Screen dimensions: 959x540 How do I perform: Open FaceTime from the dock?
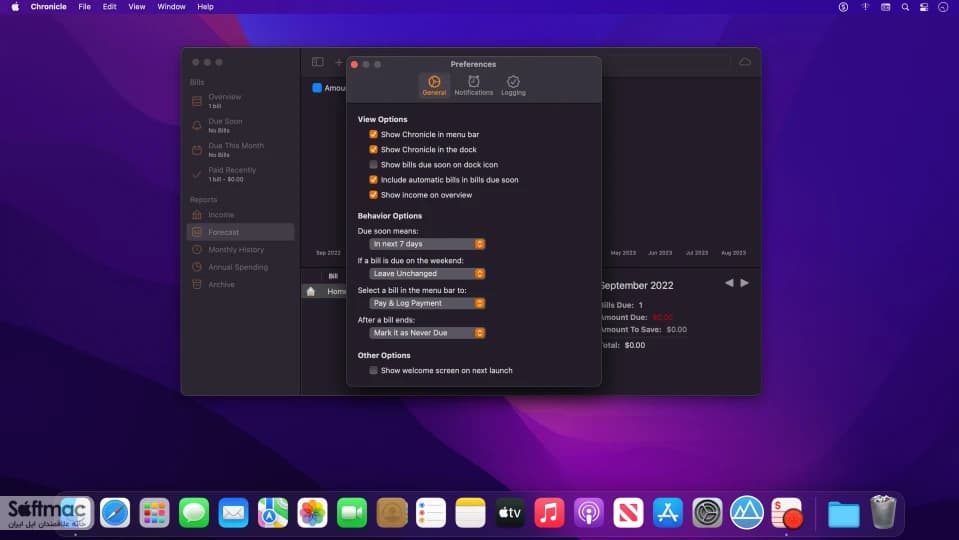coord(352,512)
